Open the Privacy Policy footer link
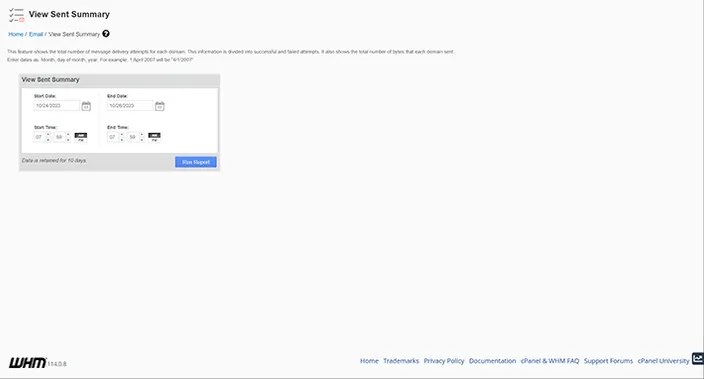The width and height of the screenshot is (704, 379). (x=444, y=361)
